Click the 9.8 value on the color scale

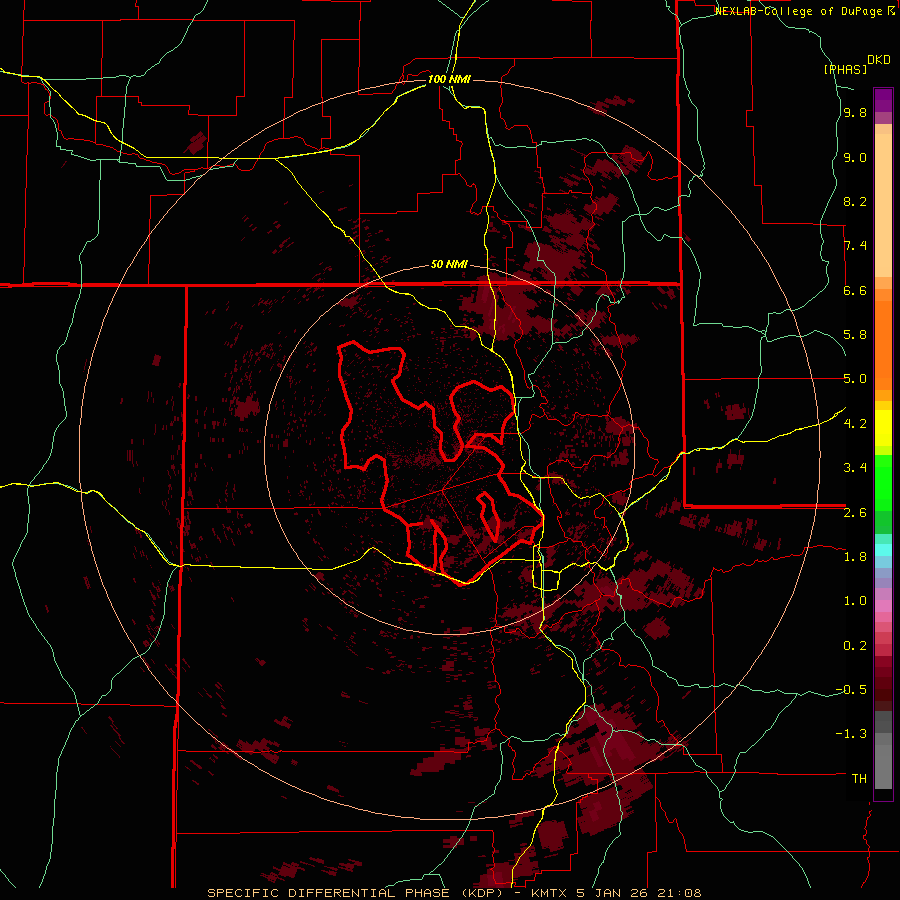855,112
